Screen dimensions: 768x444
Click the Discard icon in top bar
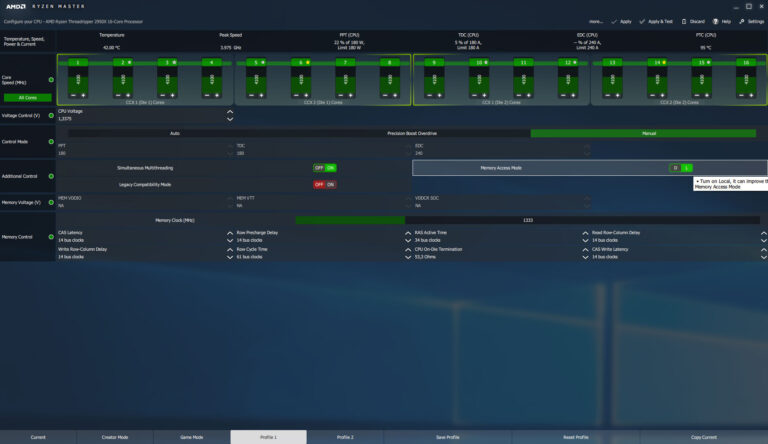click(684, 21)
